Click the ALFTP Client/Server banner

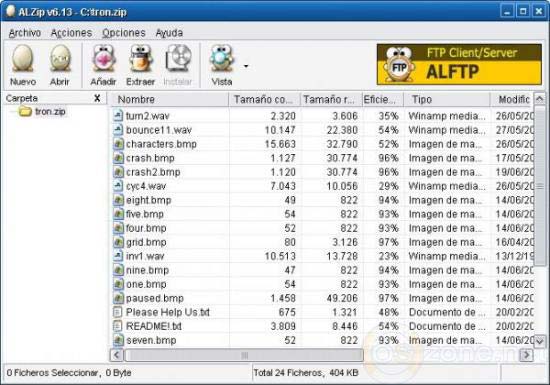[459, 65]
